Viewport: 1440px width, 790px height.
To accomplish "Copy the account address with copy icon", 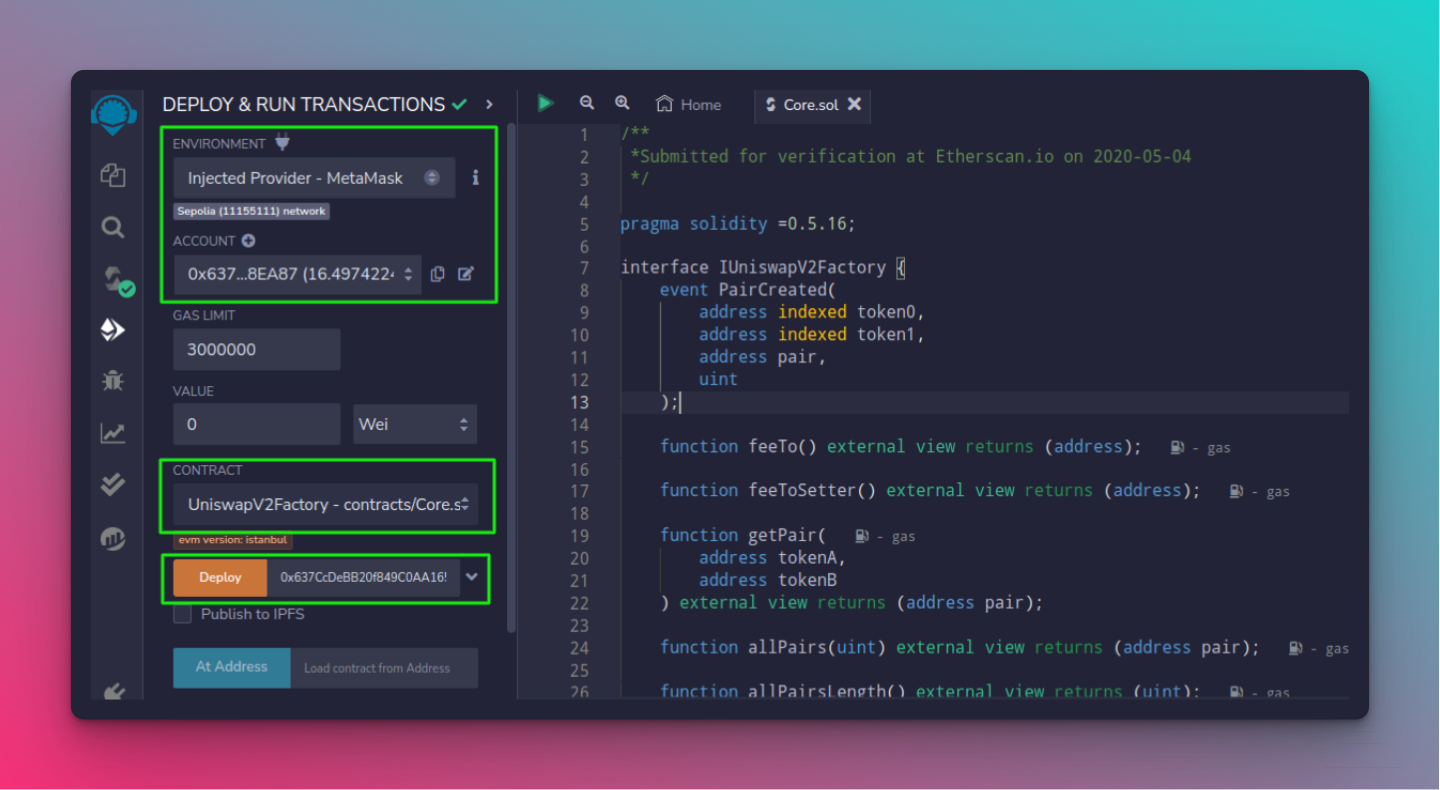I will (x=438, y=274).
